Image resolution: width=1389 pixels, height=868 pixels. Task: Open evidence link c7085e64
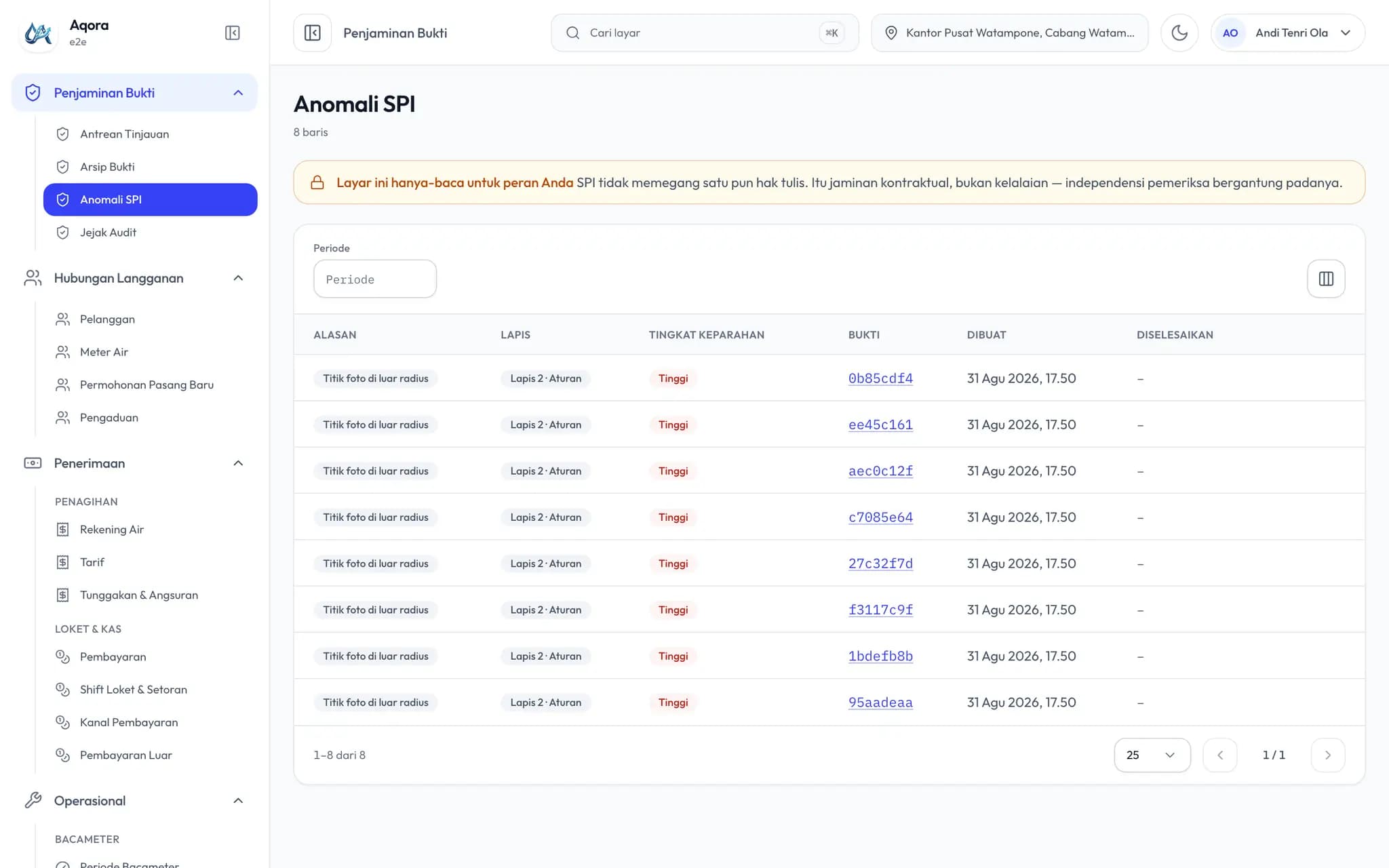[x=880, y=517]
